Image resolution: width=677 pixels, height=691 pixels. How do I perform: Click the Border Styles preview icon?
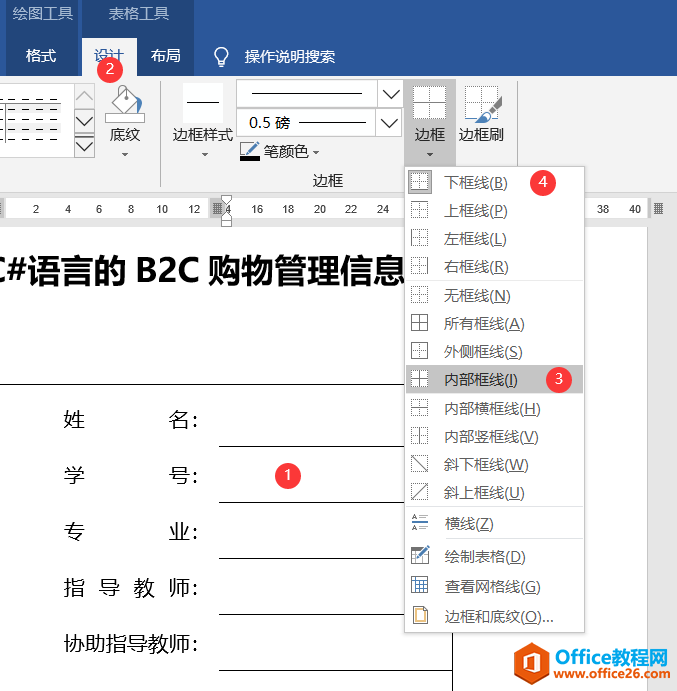point(203,103)
